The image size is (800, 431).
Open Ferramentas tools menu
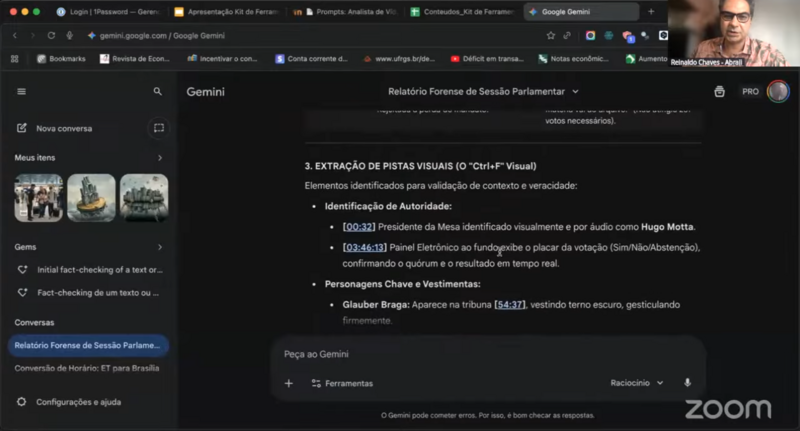[x=342, y=384]
